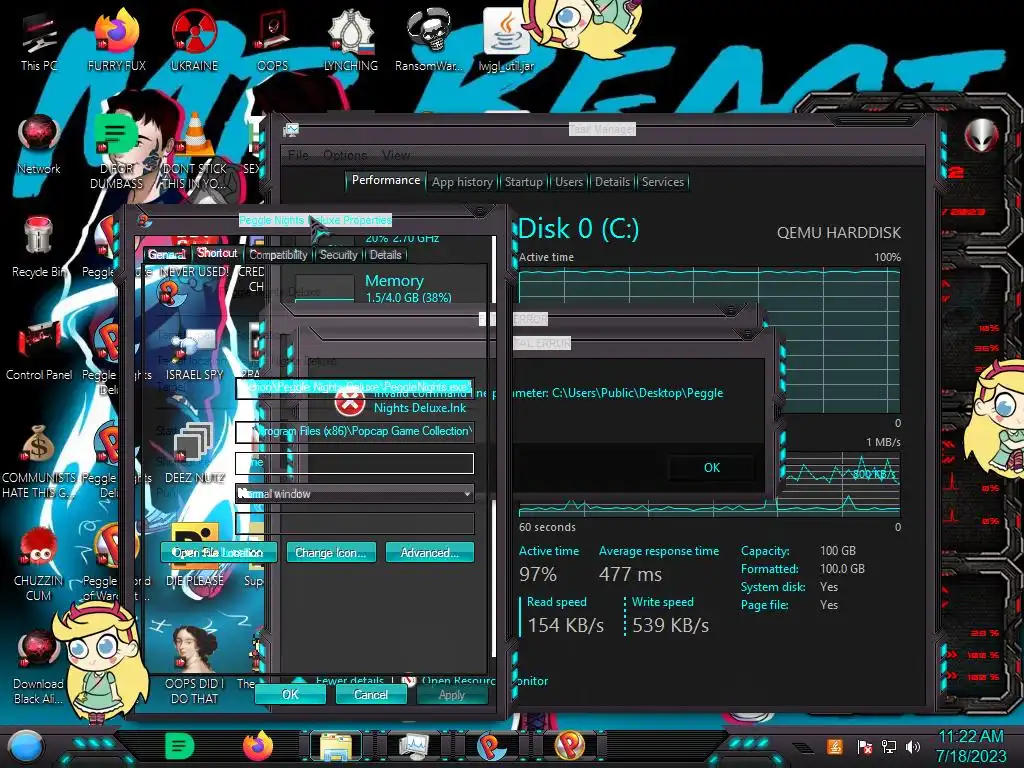
Task: Switch to Task Manager's Details tab
Action: pyautogui.click(x=612, y=182)
